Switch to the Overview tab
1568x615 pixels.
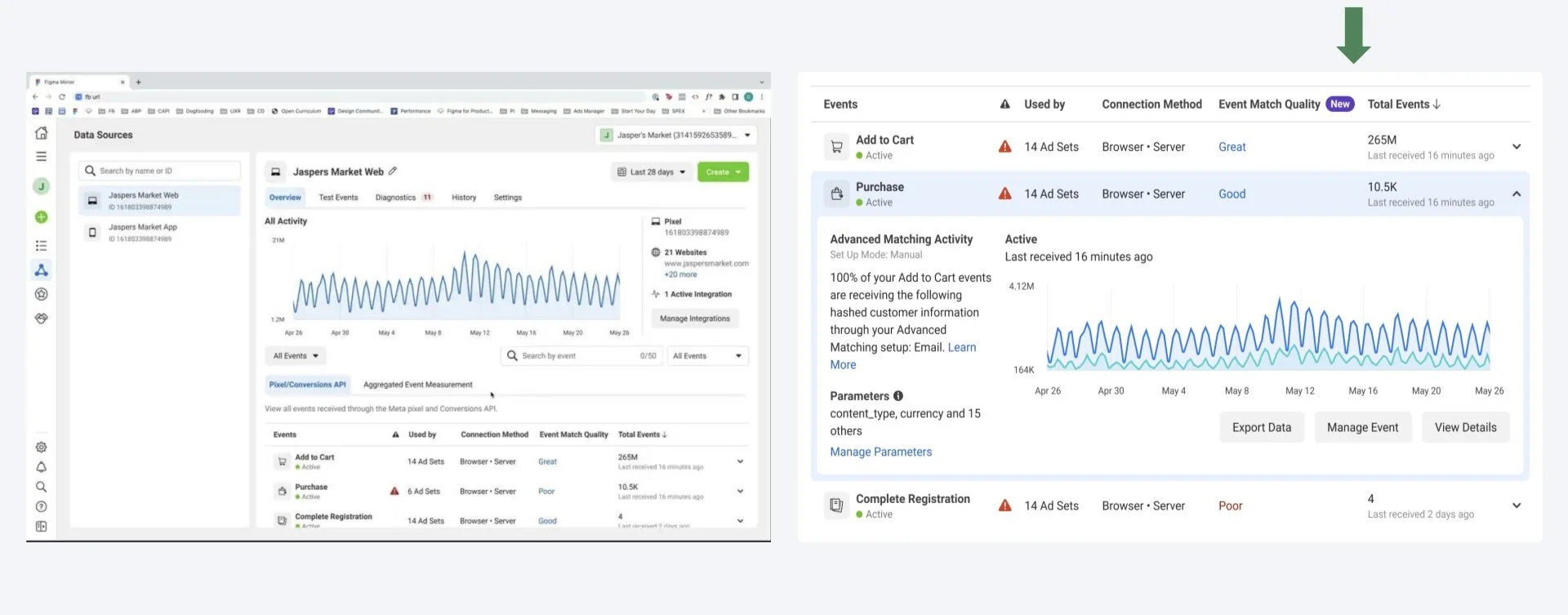coord(285,198)
